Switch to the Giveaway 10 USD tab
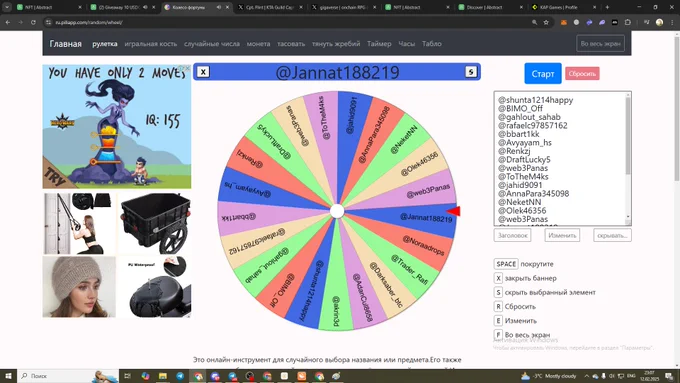This screenshot has height=383, width=680. point(119,7)
